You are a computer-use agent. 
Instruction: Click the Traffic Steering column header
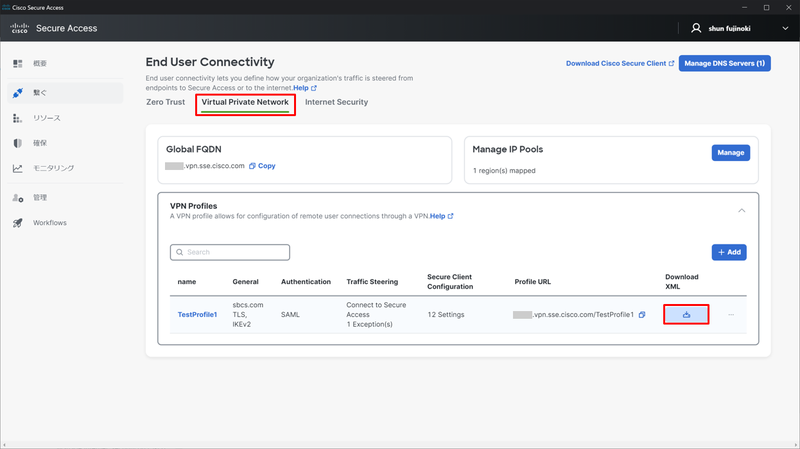[x=372, y=282]
